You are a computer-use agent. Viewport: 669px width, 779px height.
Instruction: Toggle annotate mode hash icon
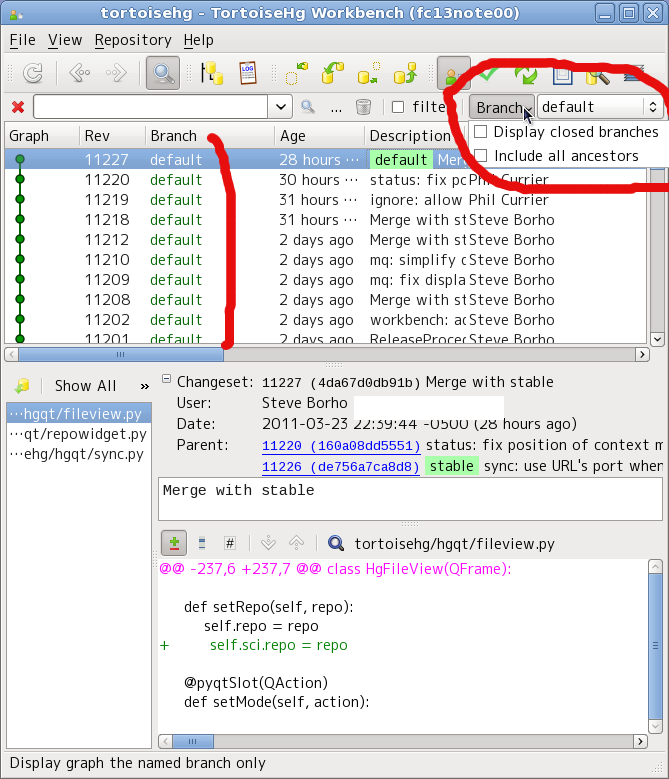pos(229,543)
